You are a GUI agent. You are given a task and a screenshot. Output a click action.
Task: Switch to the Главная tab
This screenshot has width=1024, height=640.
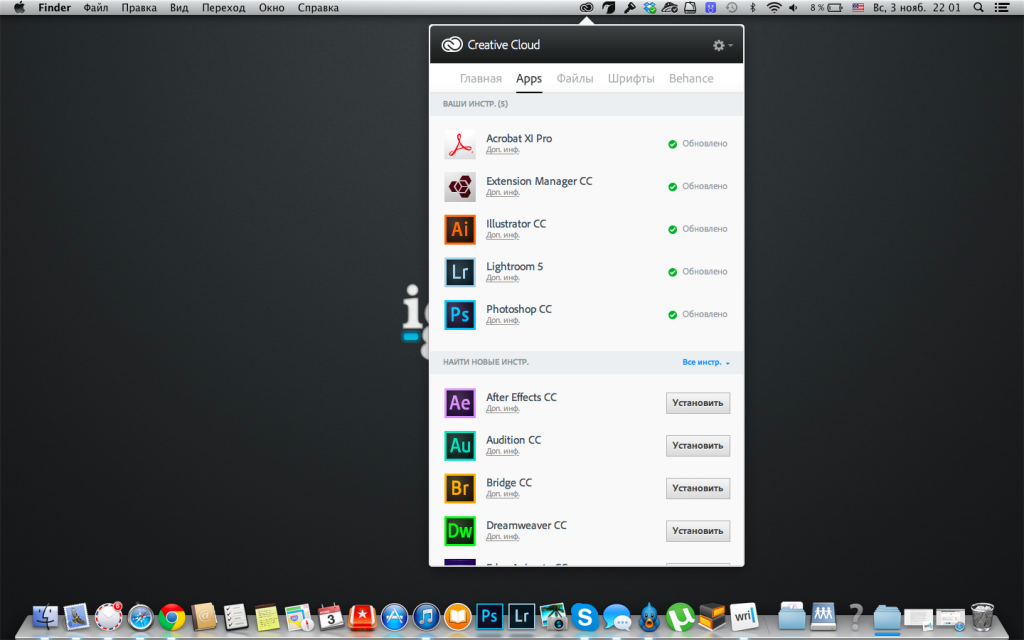[x=481, y=78]
